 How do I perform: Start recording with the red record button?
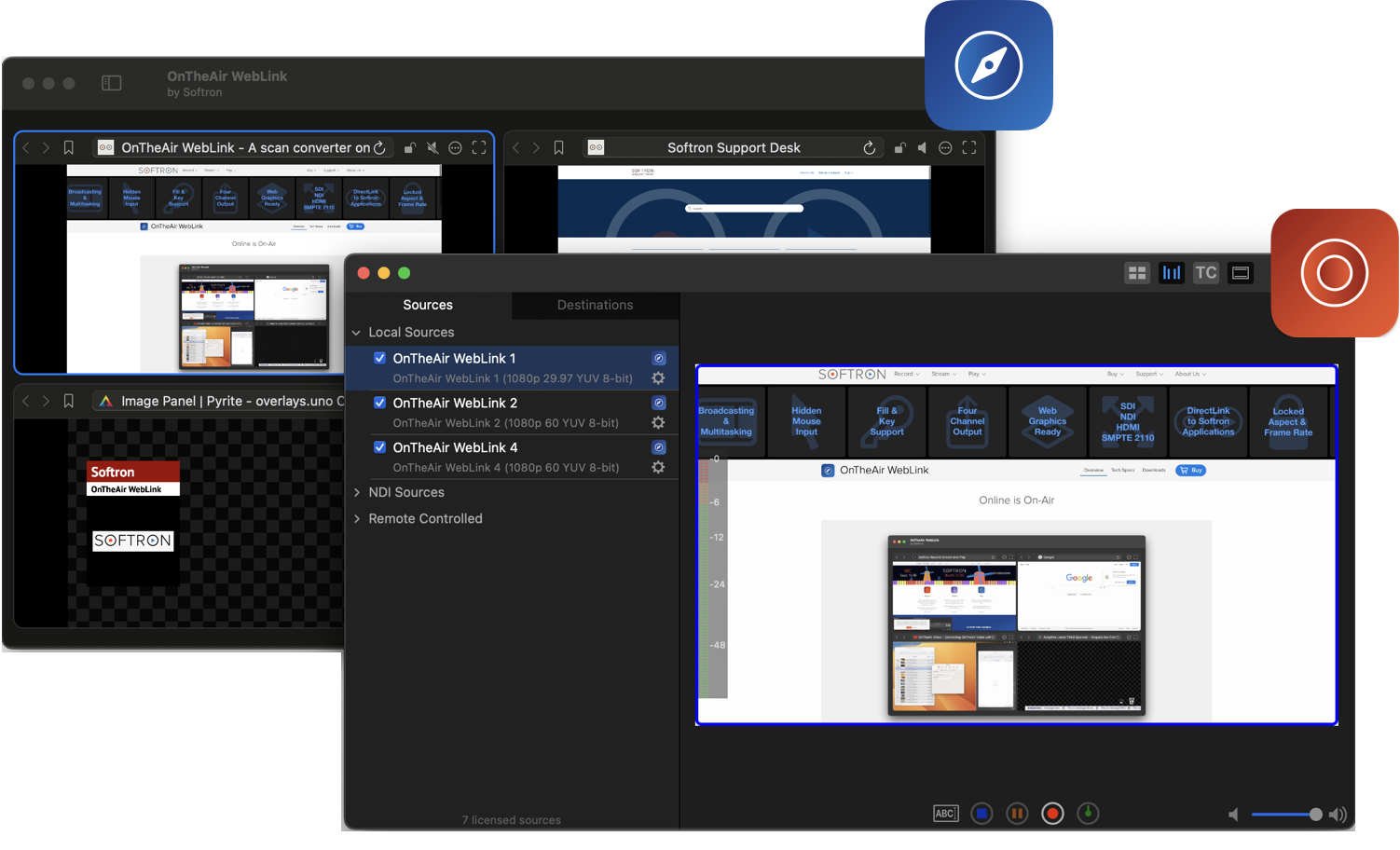[x=1052, y=814]
